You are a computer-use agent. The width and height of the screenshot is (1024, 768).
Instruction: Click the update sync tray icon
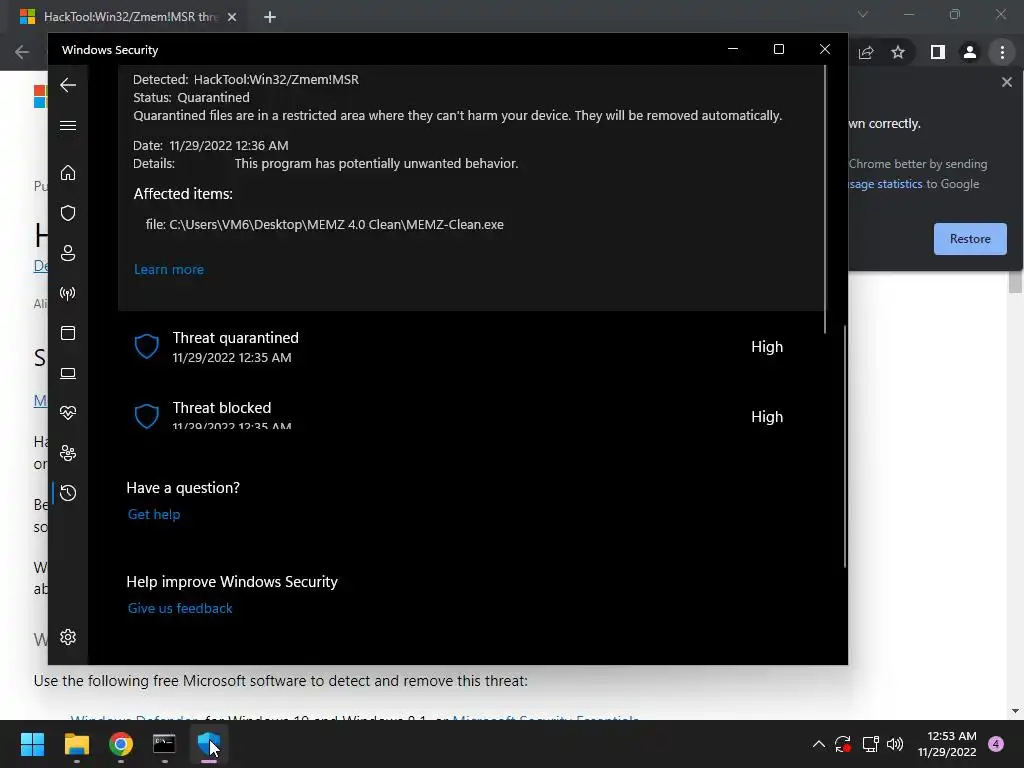coord(843,744)
